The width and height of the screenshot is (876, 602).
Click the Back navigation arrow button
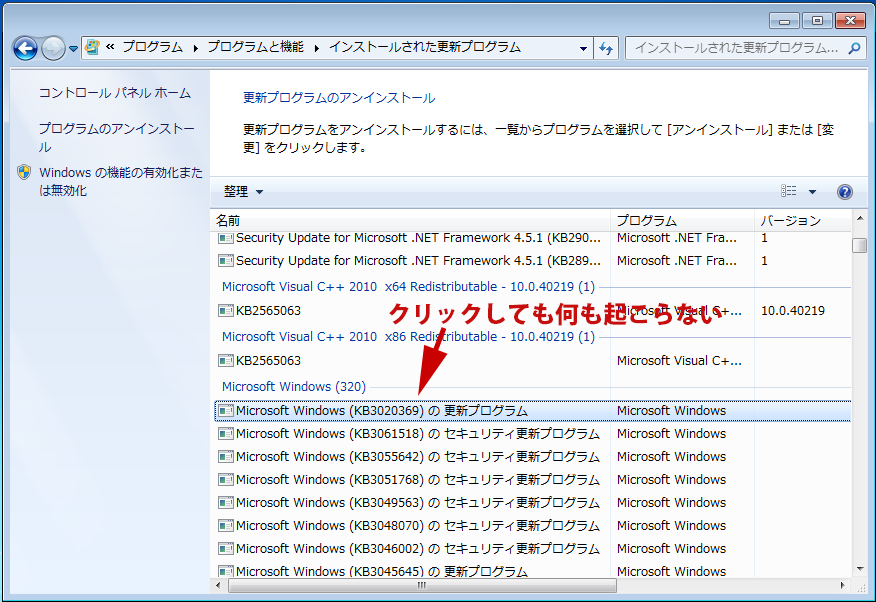coord(25,49)
